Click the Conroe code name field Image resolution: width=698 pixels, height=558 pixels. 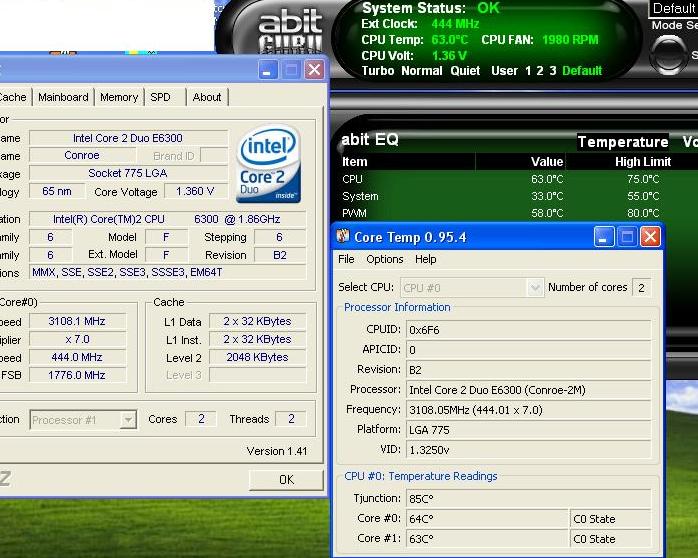pyautogui.click(x=82, y=155)
